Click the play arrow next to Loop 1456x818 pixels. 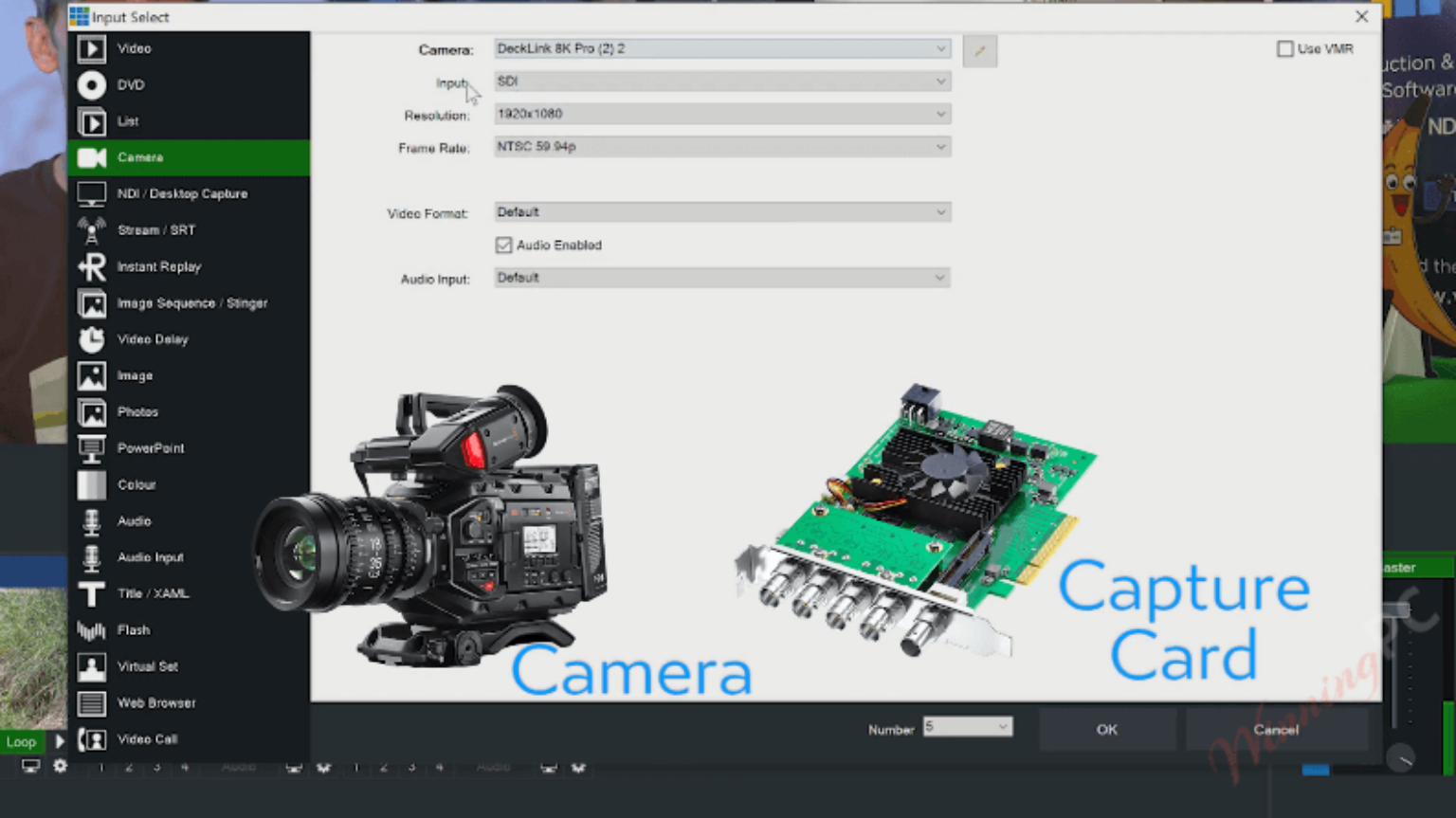(59, 741)
